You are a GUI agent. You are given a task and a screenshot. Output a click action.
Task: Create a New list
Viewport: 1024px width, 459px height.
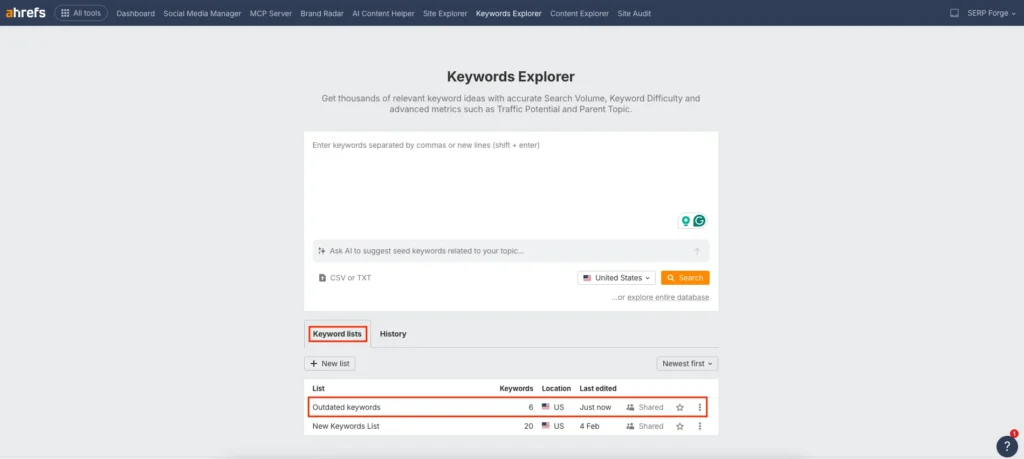[x=330, y=364]
